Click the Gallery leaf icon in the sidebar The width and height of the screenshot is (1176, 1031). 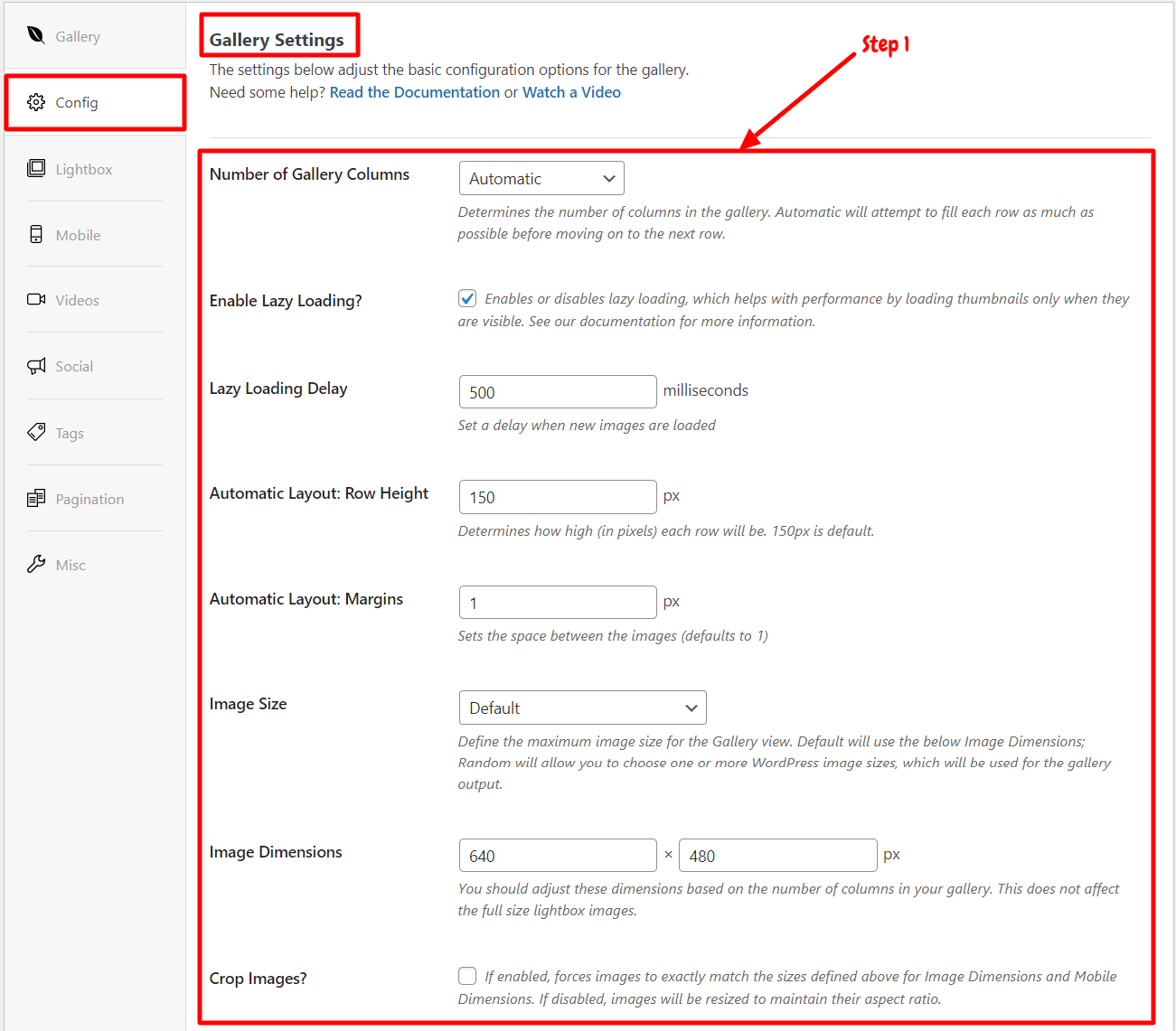36,35
